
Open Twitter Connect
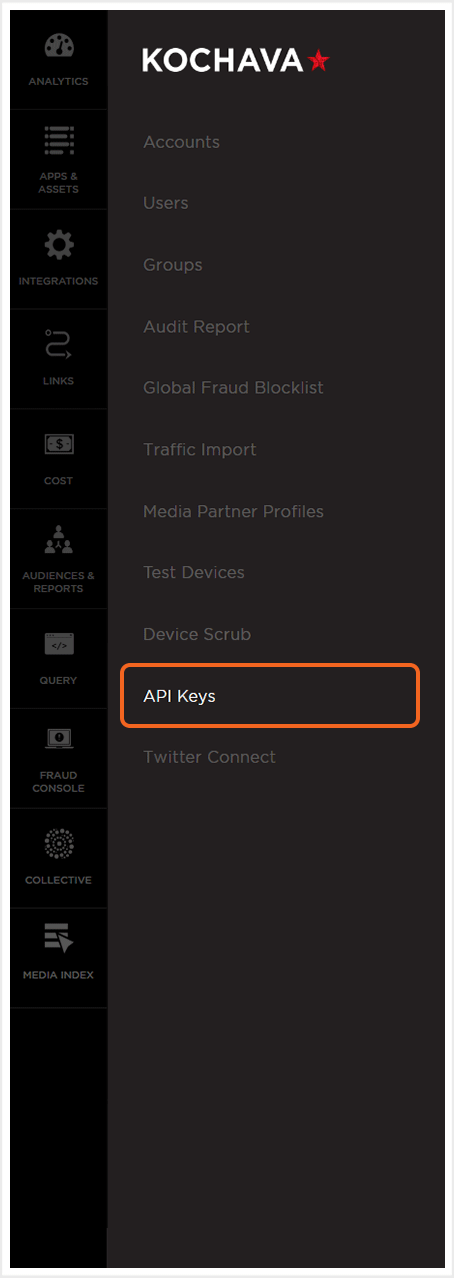(x=209, y=757)
